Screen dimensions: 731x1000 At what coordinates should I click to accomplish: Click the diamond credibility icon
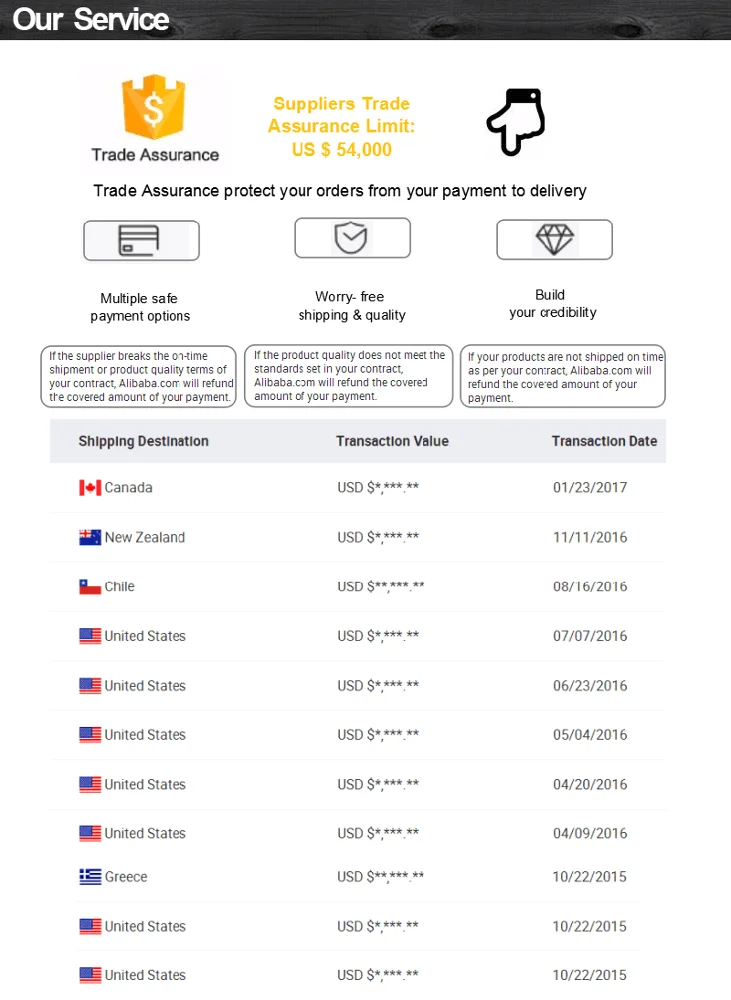pyautogui.click(x=554, y=240)
